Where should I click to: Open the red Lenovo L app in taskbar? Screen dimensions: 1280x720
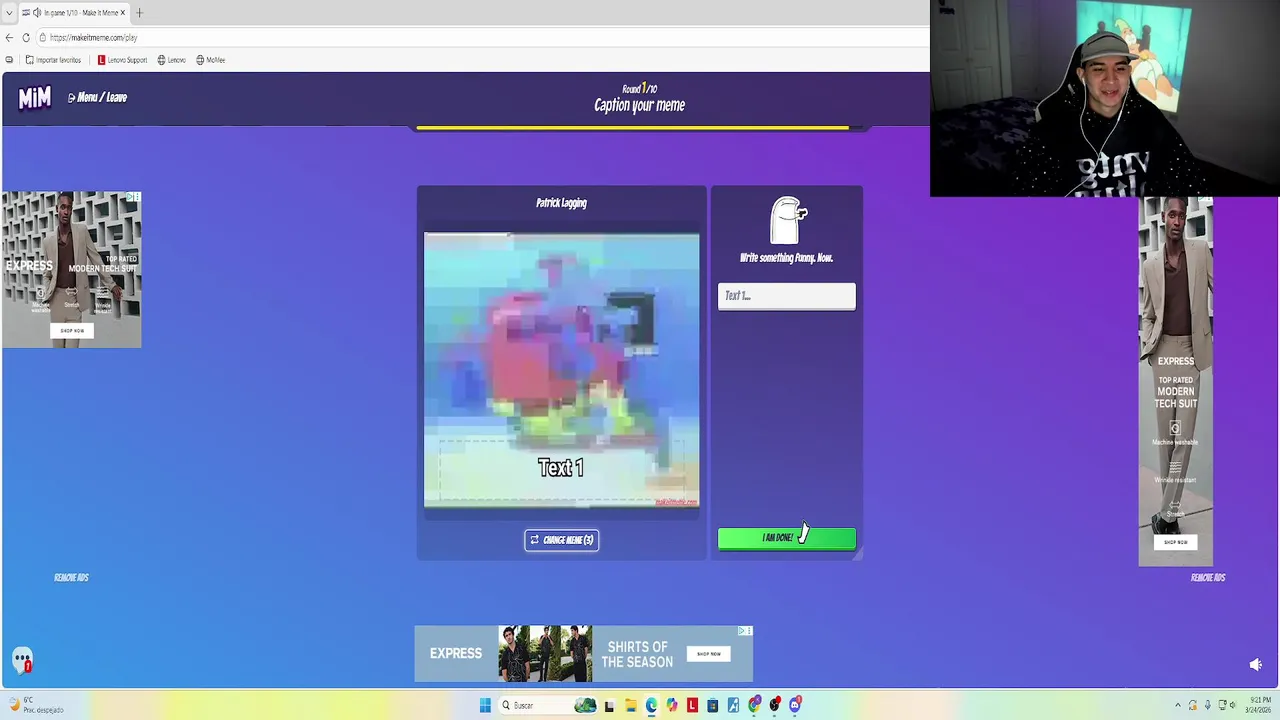pyautogui.click(x=692, y=706)
